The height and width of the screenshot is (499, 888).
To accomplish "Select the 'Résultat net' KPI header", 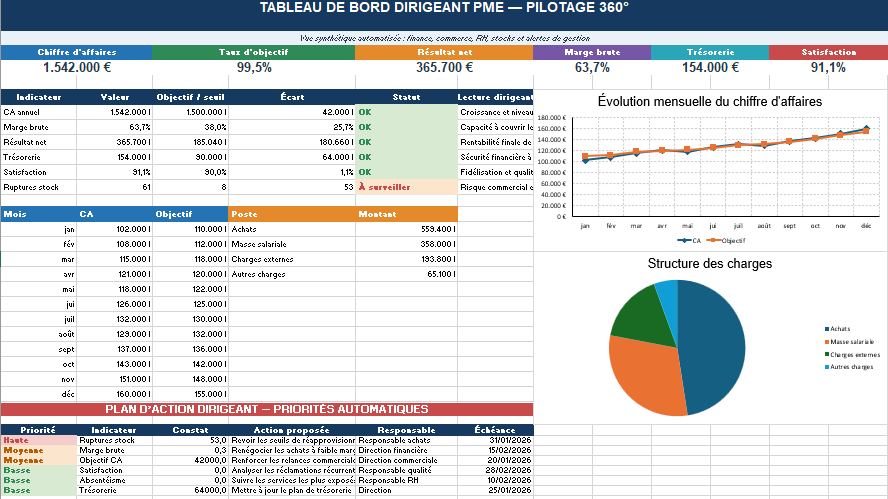I will 444,52.
